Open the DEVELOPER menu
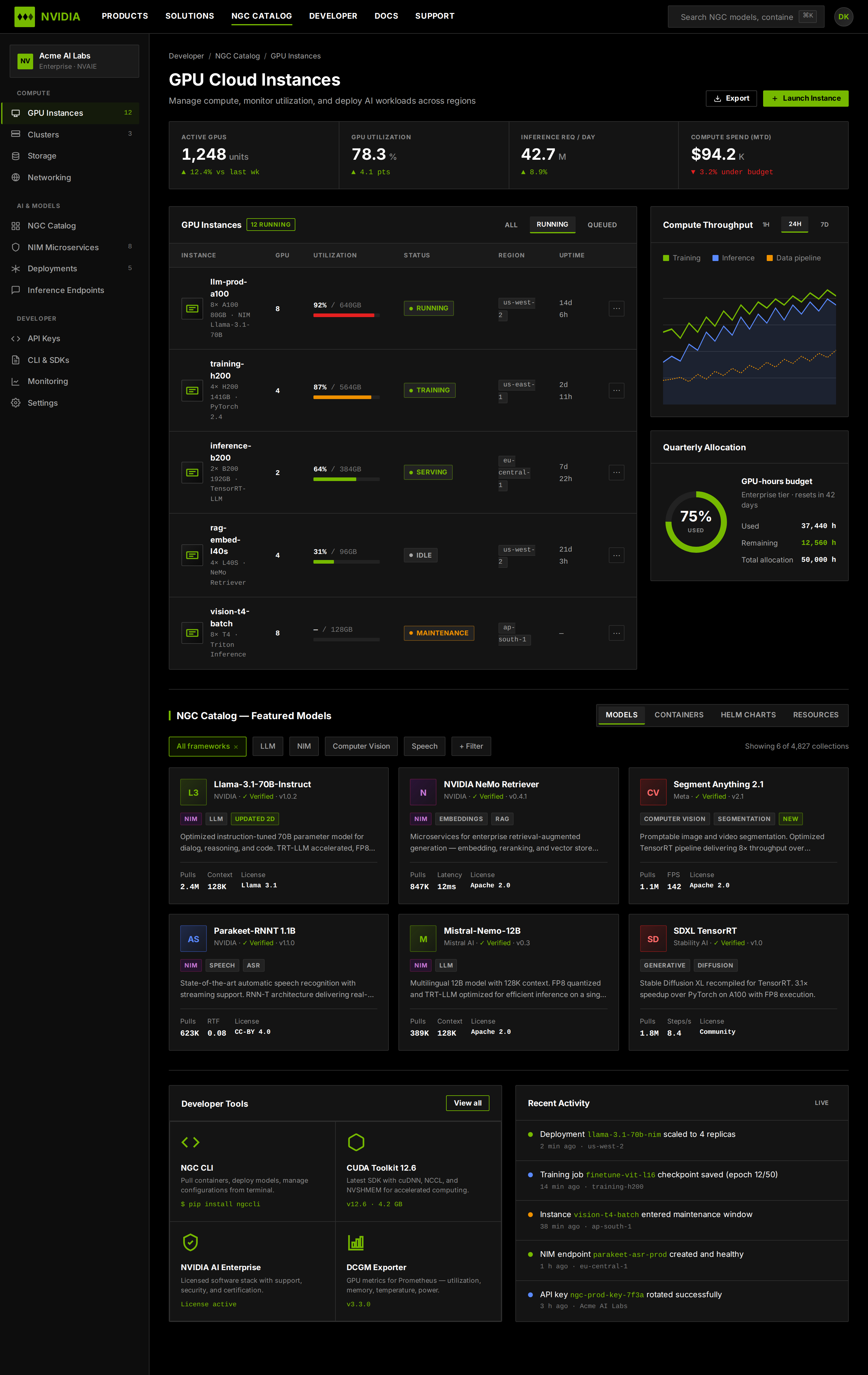This screenshot has width=868, height=1375. click(333, 16)
